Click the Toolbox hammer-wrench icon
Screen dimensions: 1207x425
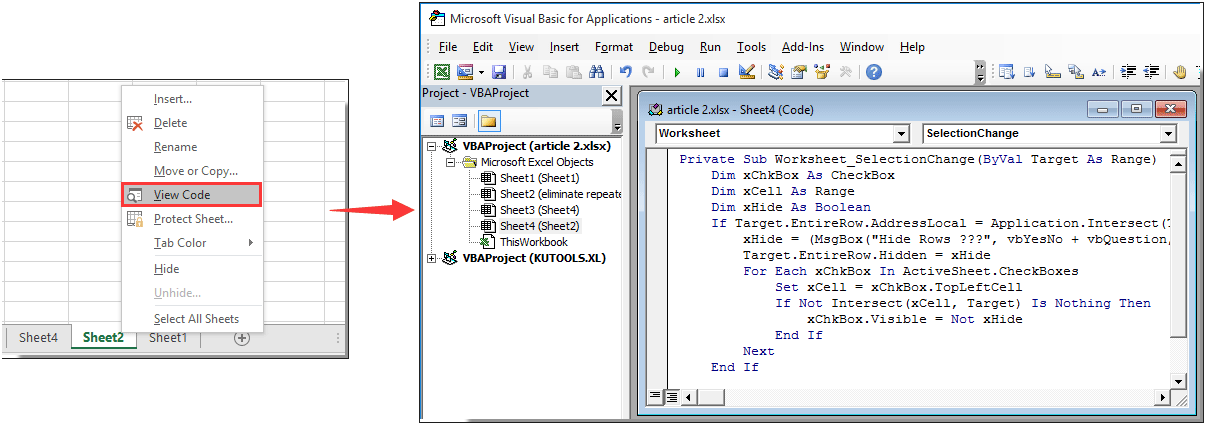coord(845,72)
